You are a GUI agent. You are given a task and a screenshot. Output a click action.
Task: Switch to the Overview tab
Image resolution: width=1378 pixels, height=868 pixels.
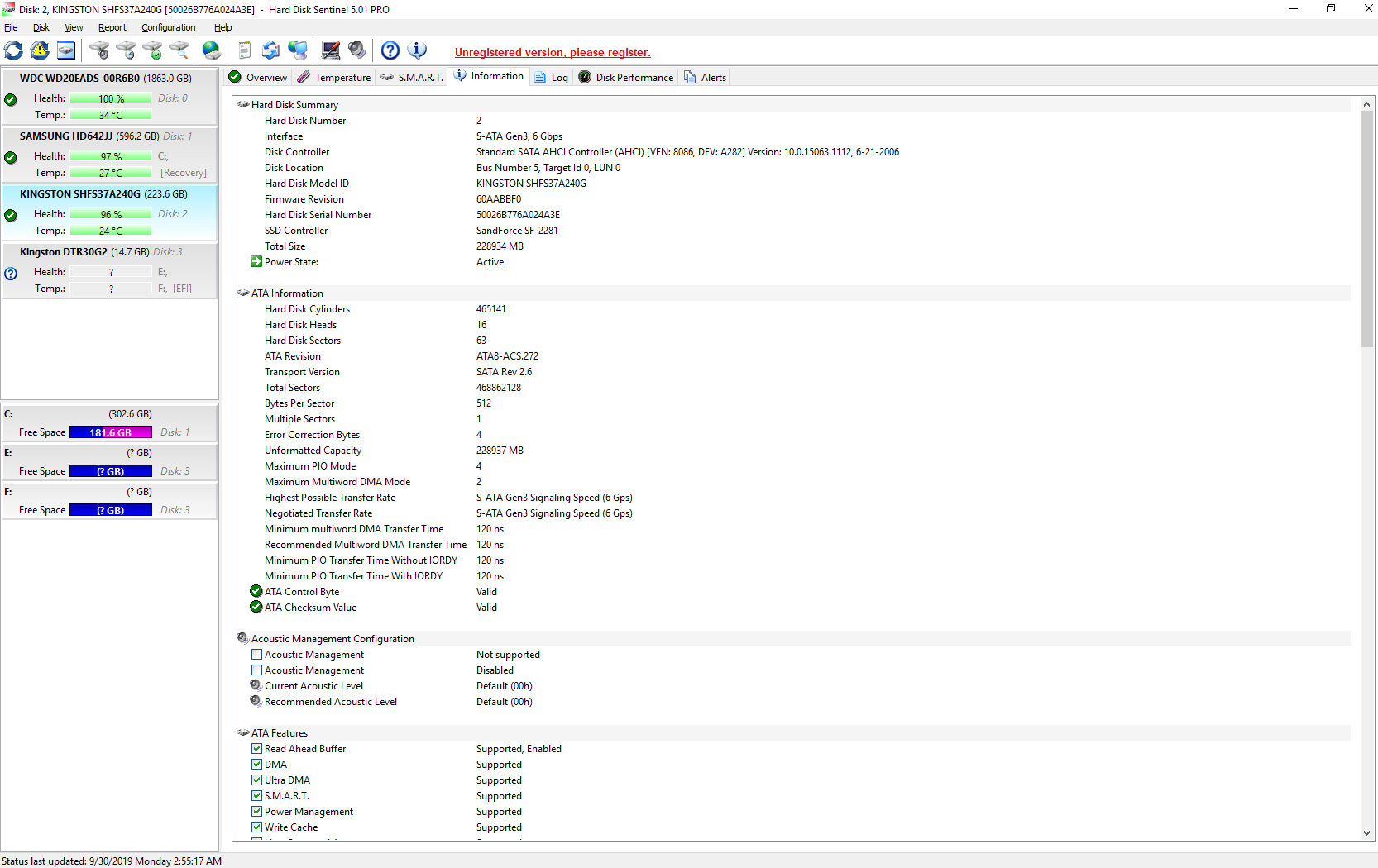point(258,78)
